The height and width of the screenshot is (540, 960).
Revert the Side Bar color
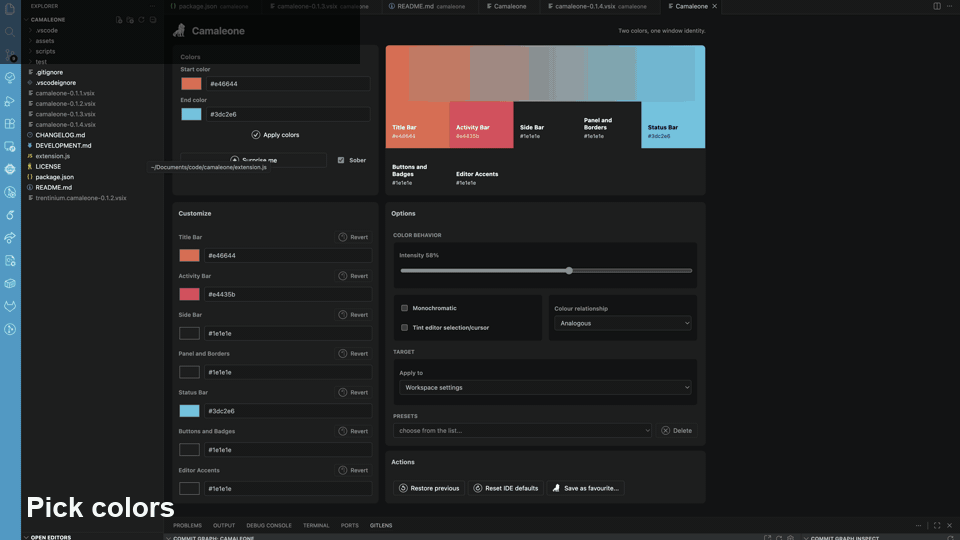tap(353, 315)
